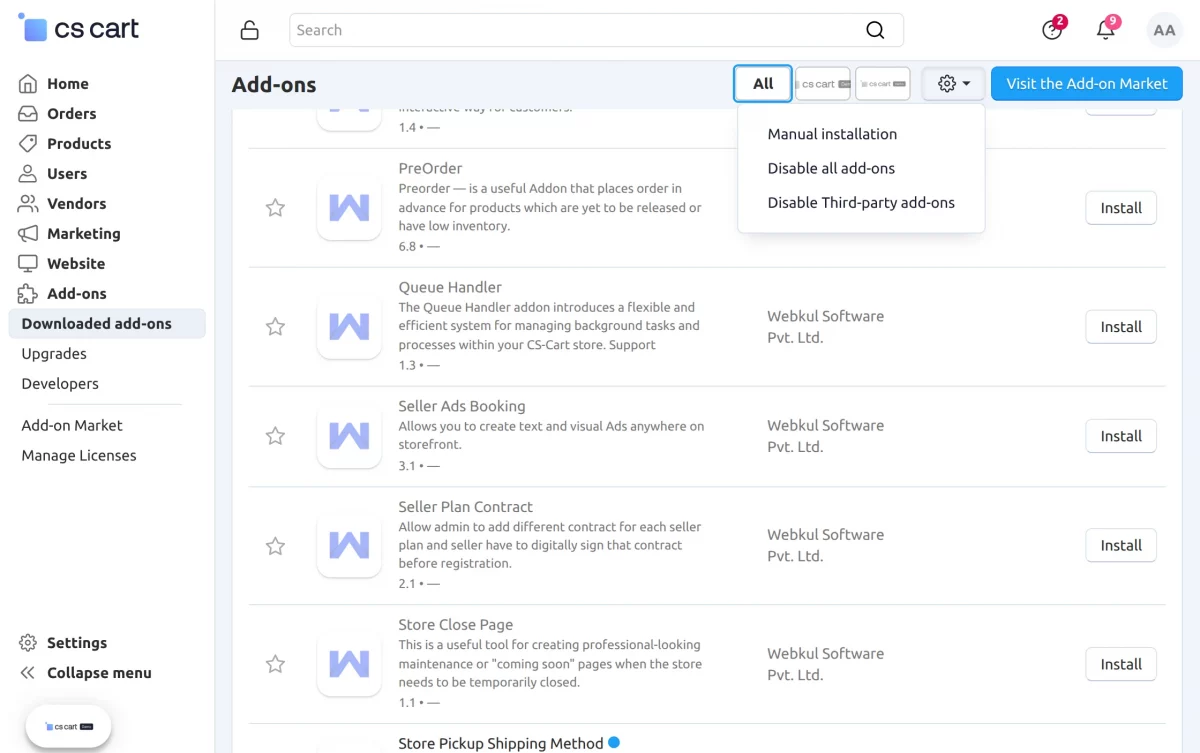Viewport: 1200px width, 753px height.
Task: Mark Queue Handler as a favorite with its star
Action: click(275, 327)
